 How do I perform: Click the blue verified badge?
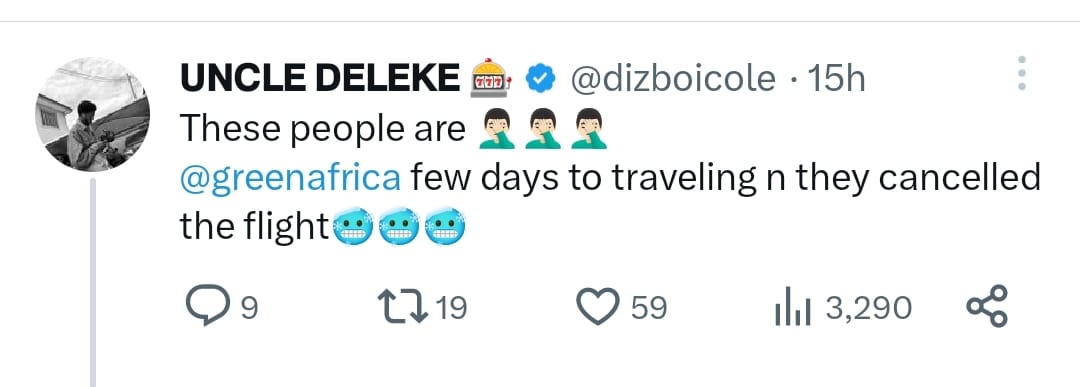click(541, 79)
